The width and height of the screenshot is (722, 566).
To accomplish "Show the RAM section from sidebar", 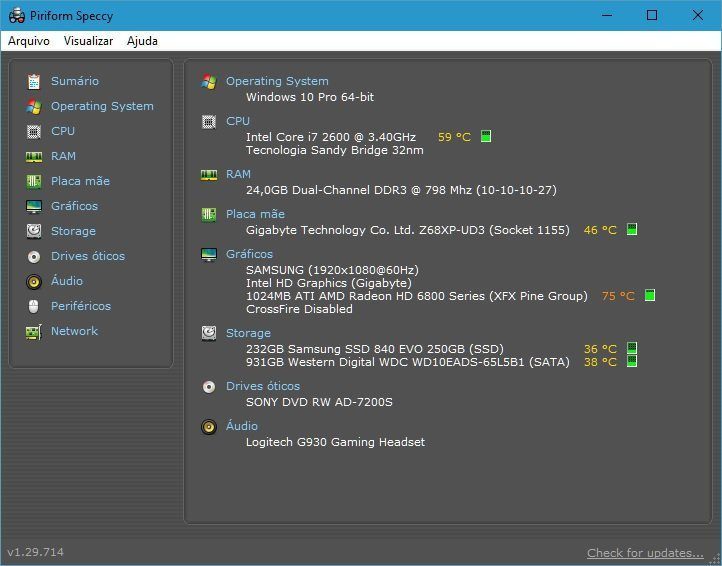I will 63,156.
